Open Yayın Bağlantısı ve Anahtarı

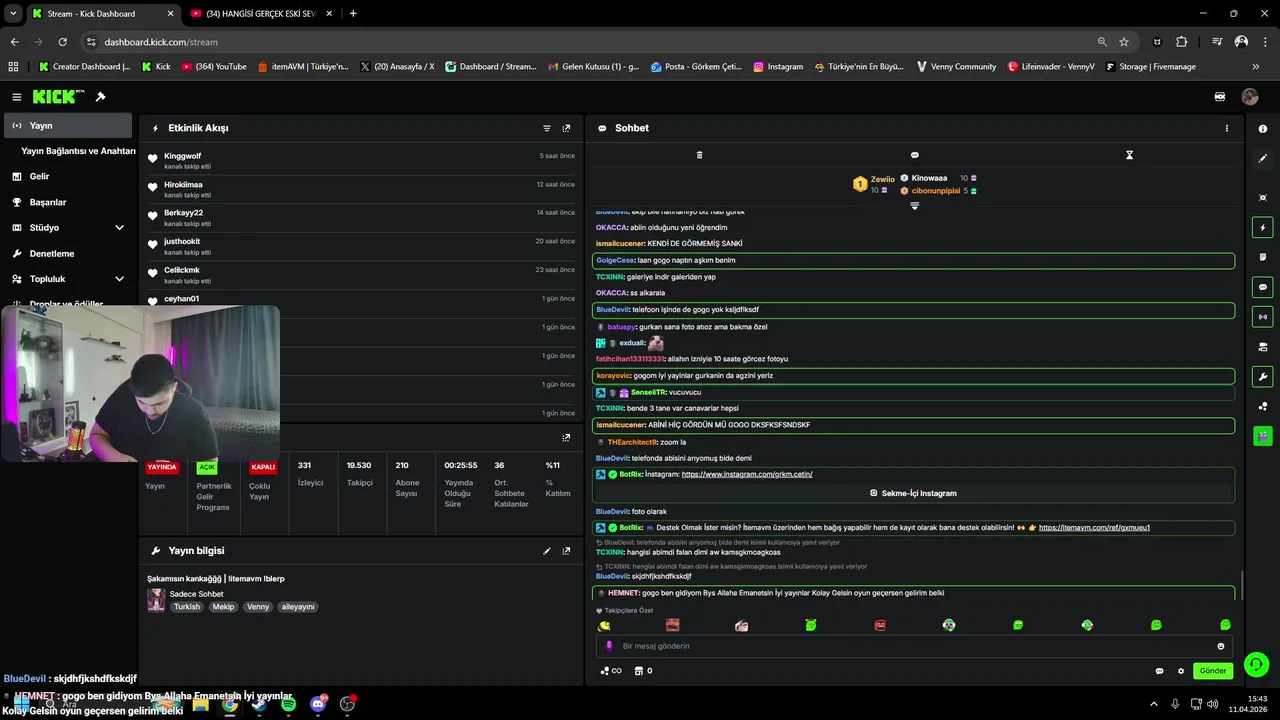tap(78, 151)
